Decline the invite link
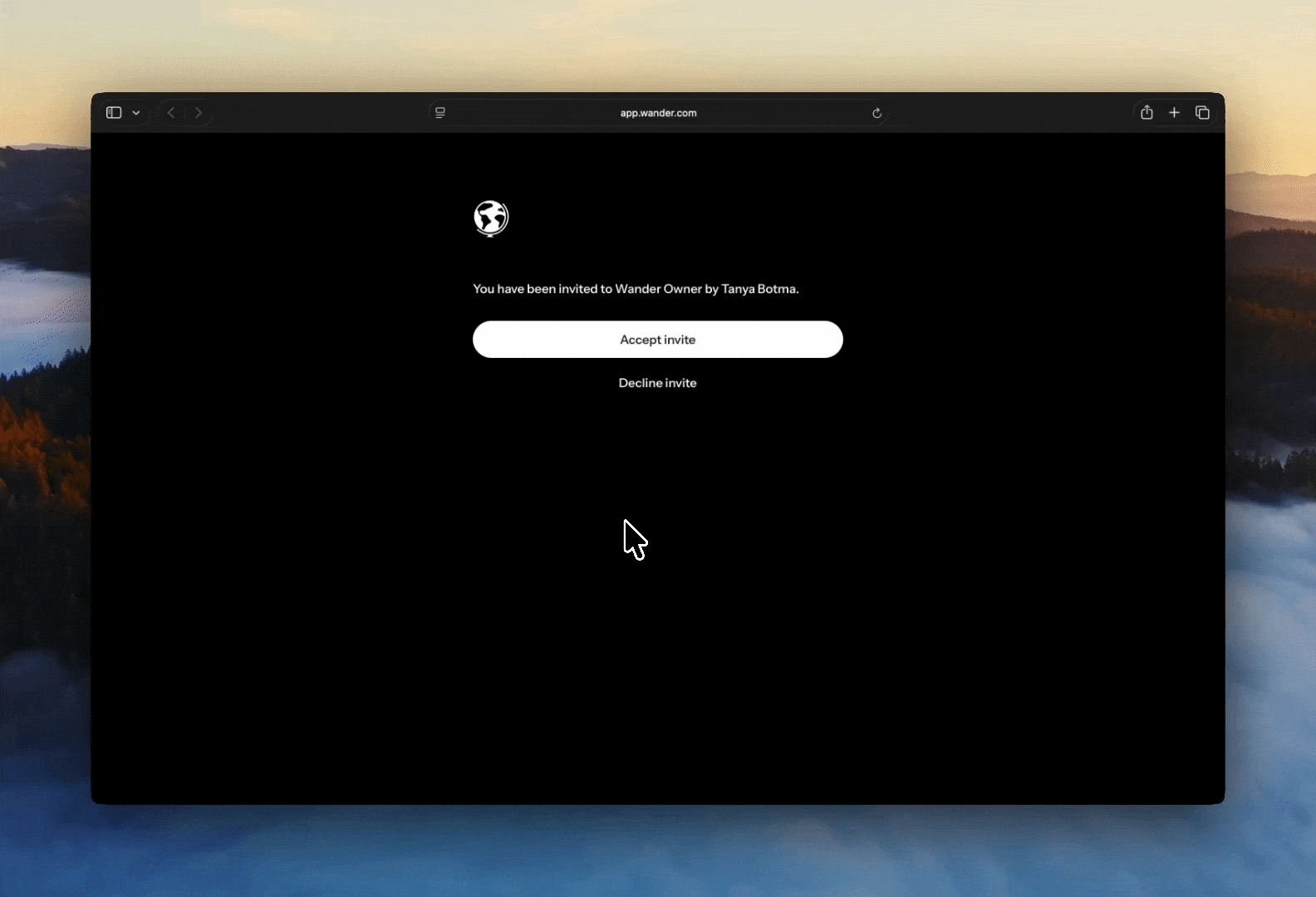The image size is (1316, 897). (658, 383)
